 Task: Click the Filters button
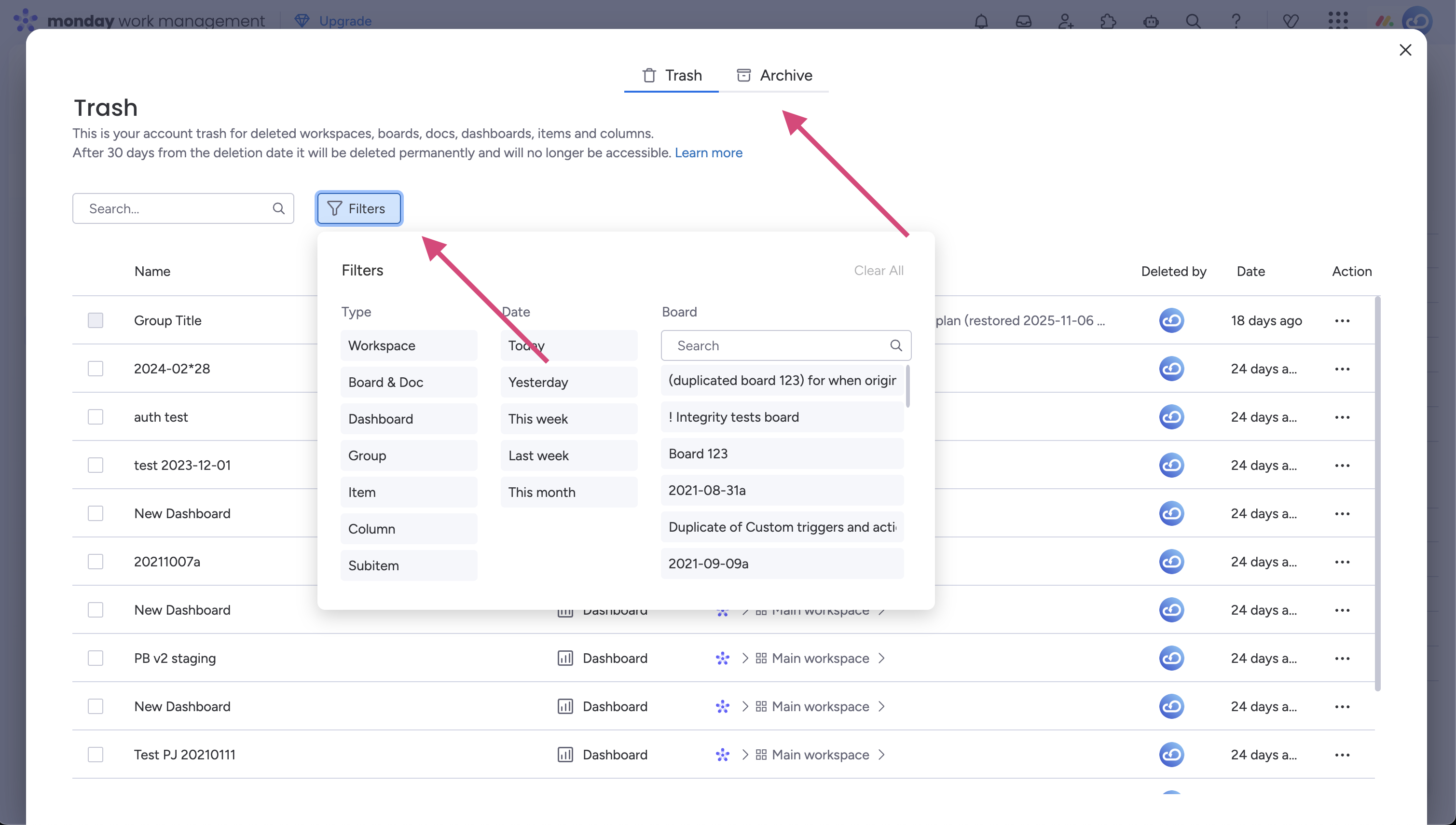(358, 208)
